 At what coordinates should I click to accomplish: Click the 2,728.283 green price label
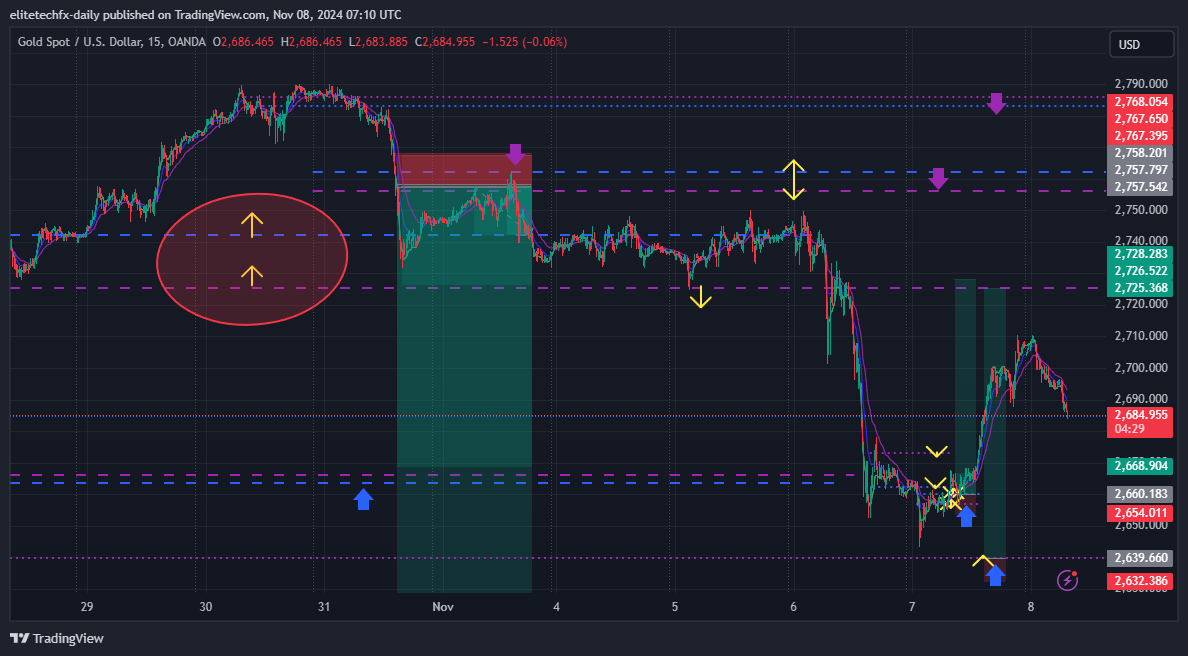tap(1140, 254)
